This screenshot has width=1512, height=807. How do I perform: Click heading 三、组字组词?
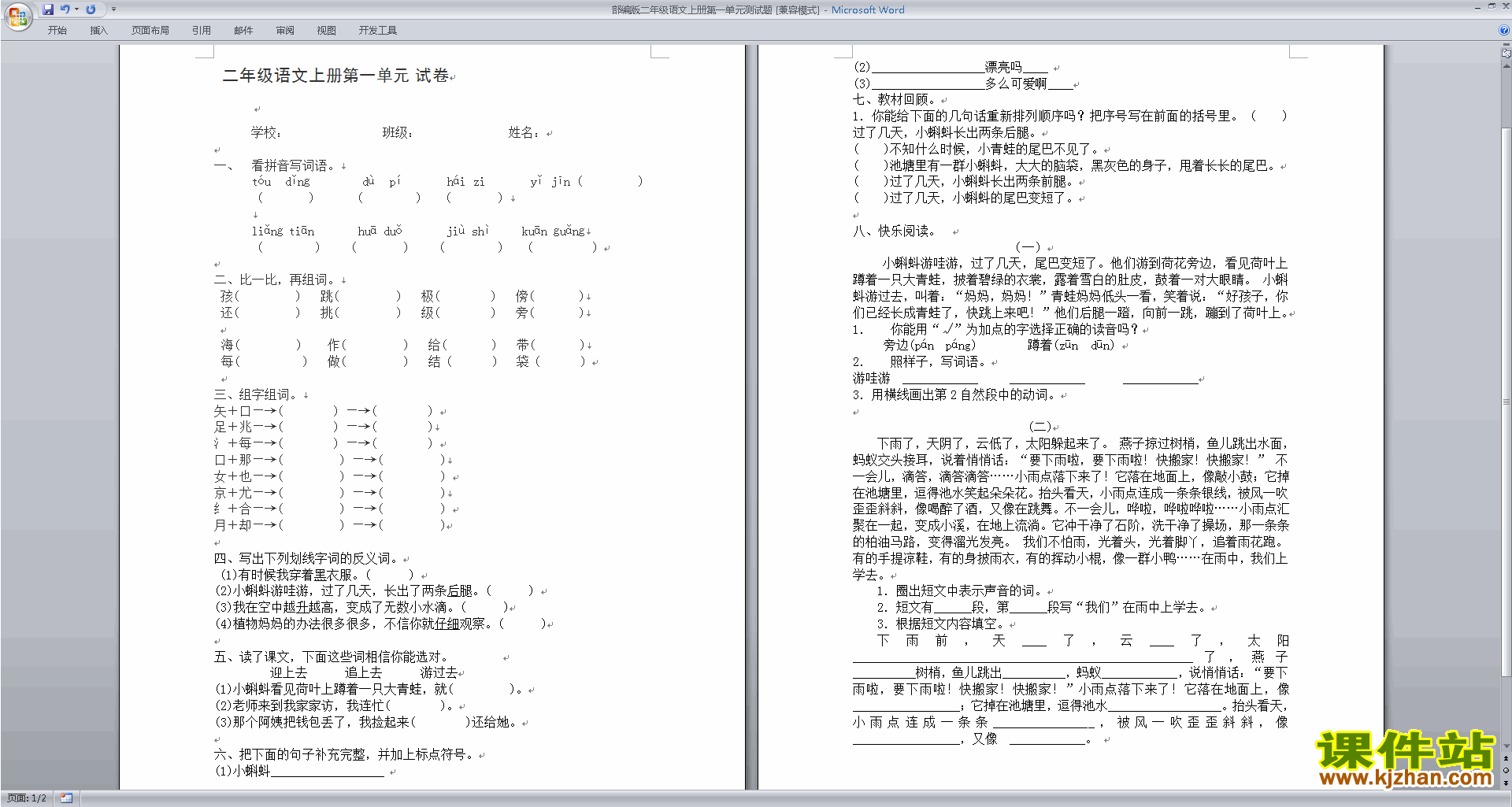(257, 394)
